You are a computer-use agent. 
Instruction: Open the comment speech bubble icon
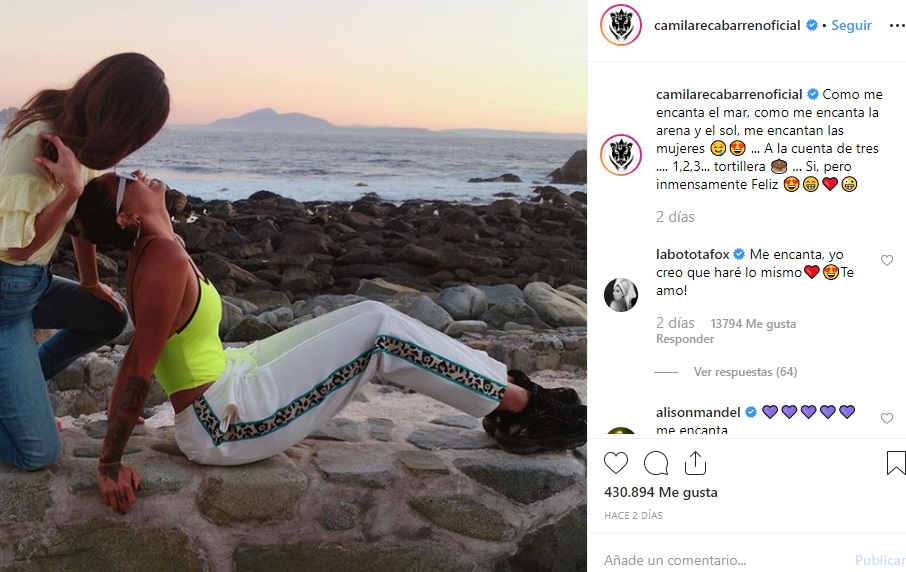[656, 463]
